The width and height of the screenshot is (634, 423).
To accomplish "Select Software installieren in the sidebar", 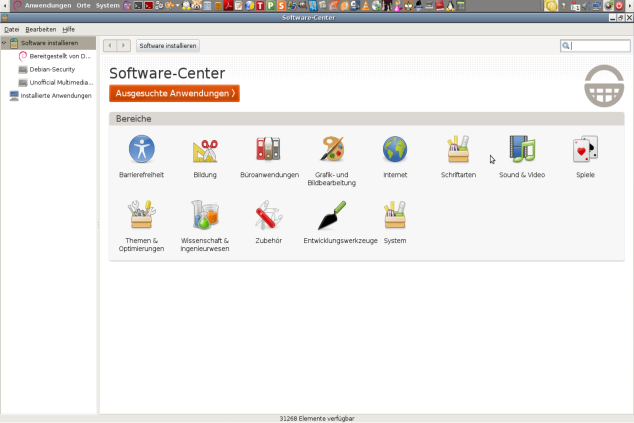I will [49, 43].
